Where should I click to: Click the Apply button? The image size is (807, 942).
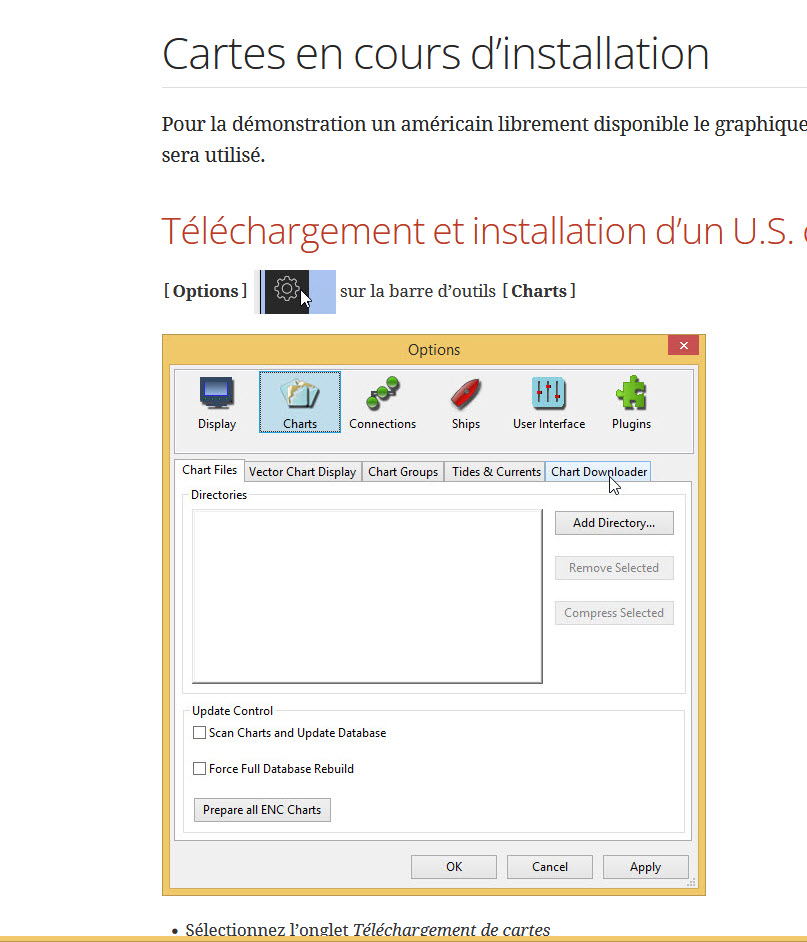pos(645,867)
